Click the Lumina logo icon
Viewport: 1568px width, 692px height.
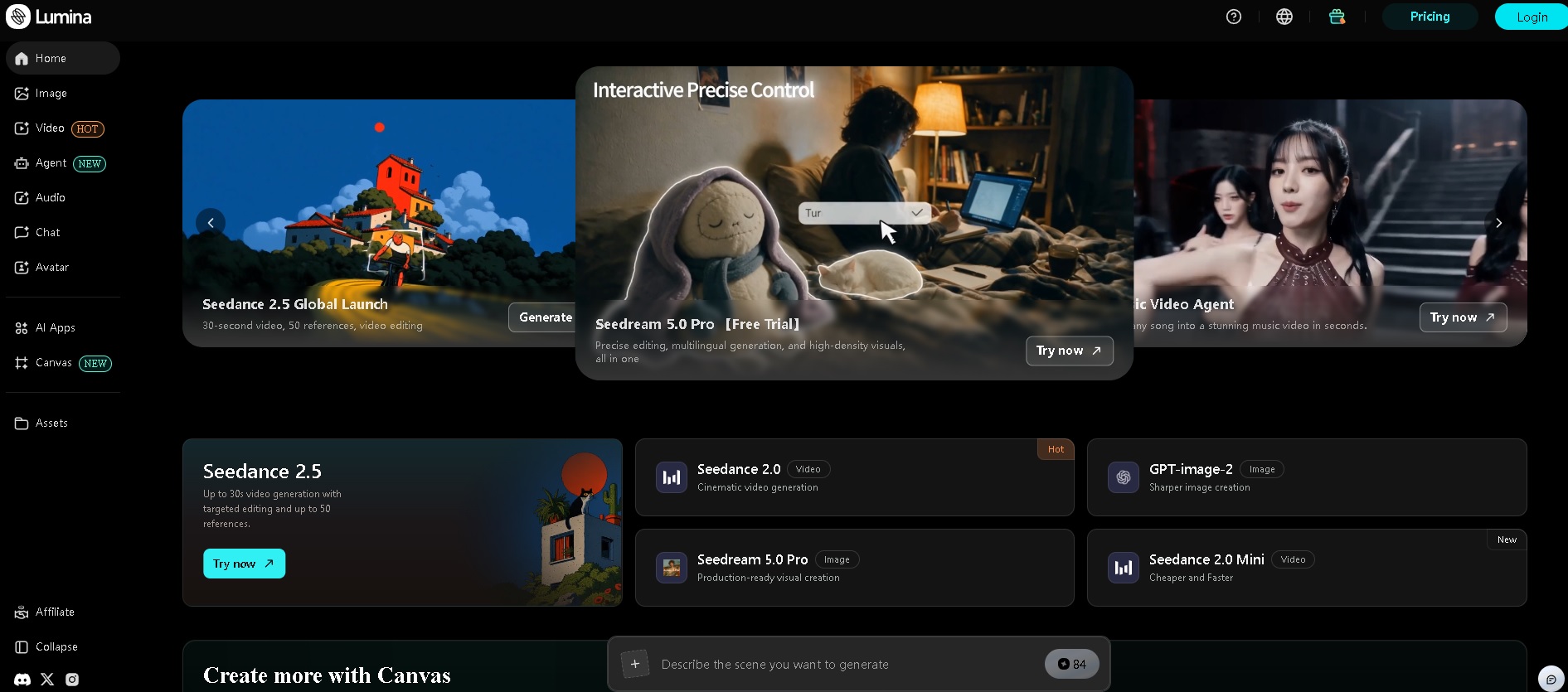click(18, 17)
